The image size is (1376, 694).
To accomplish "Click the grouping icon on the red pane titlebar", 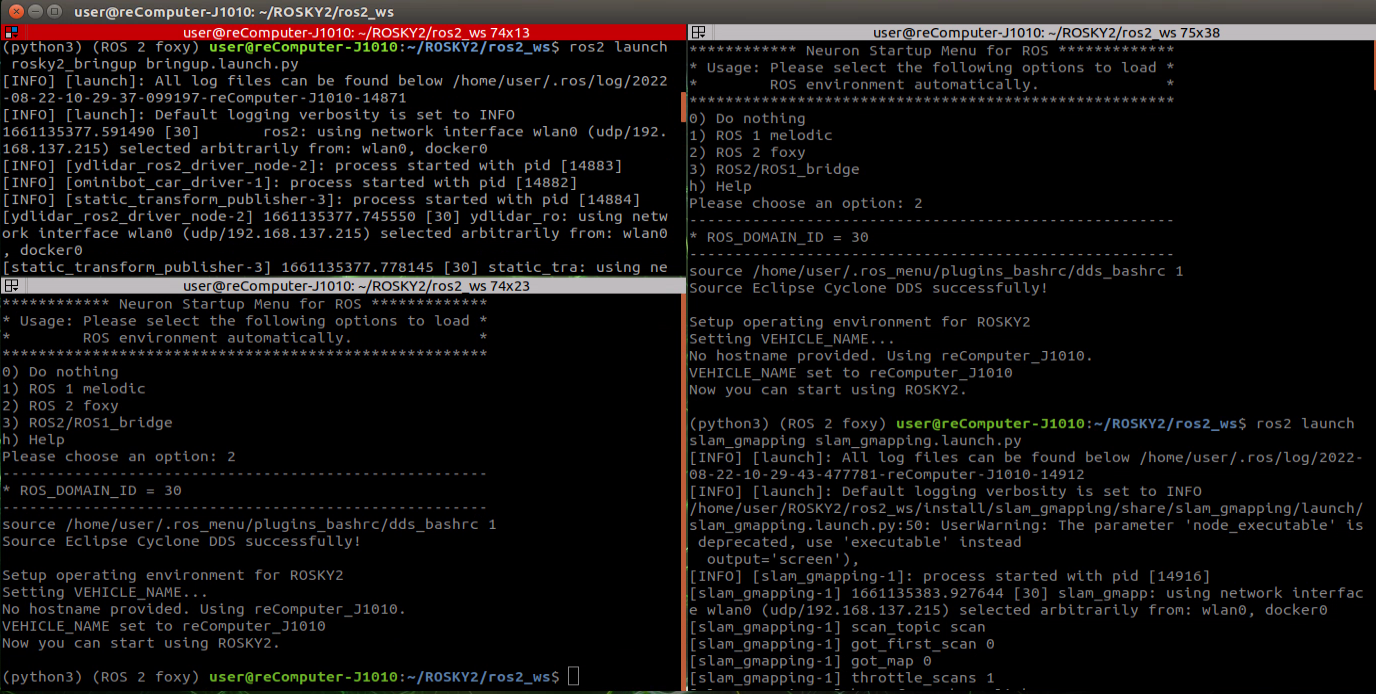I will point(10,32).
